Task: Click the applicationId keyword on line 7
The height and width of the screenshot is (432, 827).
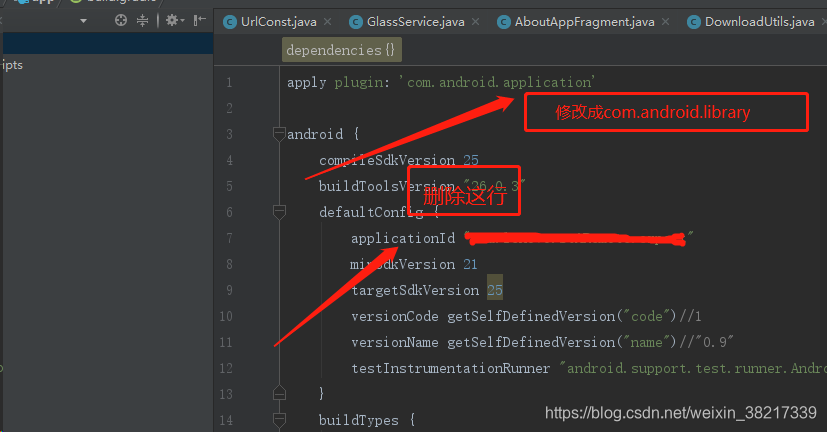Action: click(403, 238)
